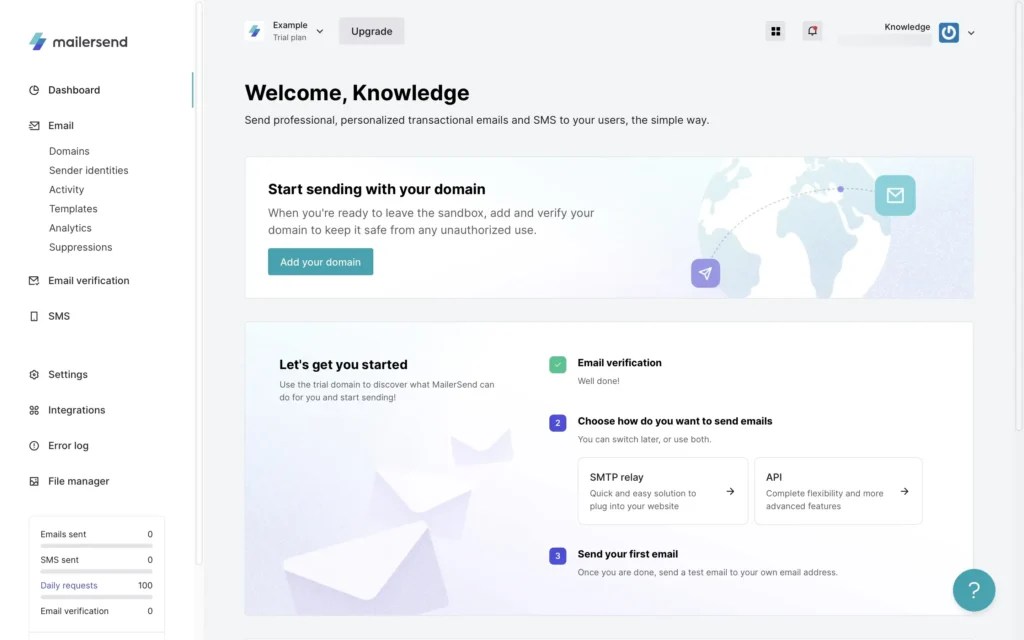Click the MailerSend logo
Viewport: 1024px width, 640px height.
(x=77, y=42)
